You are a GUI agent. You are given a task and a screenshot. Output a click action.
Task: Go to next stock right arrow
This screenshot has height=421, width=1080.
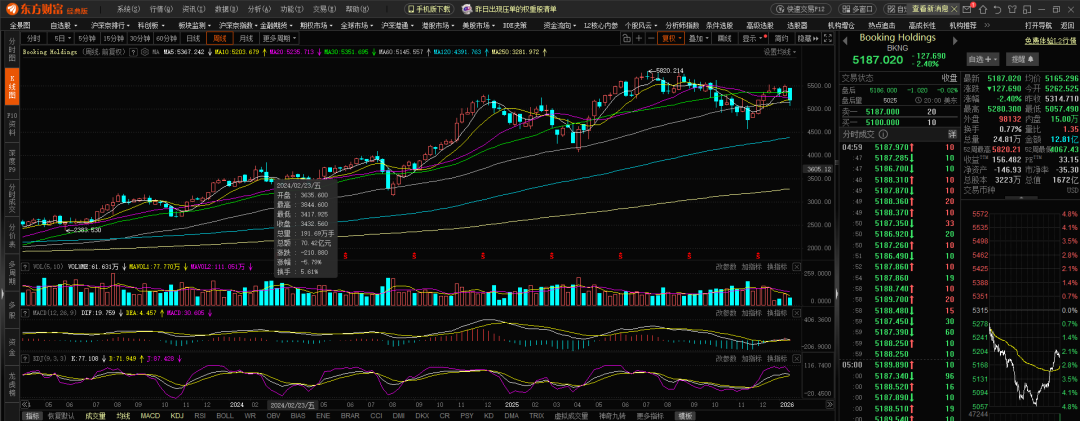point(955,40)
